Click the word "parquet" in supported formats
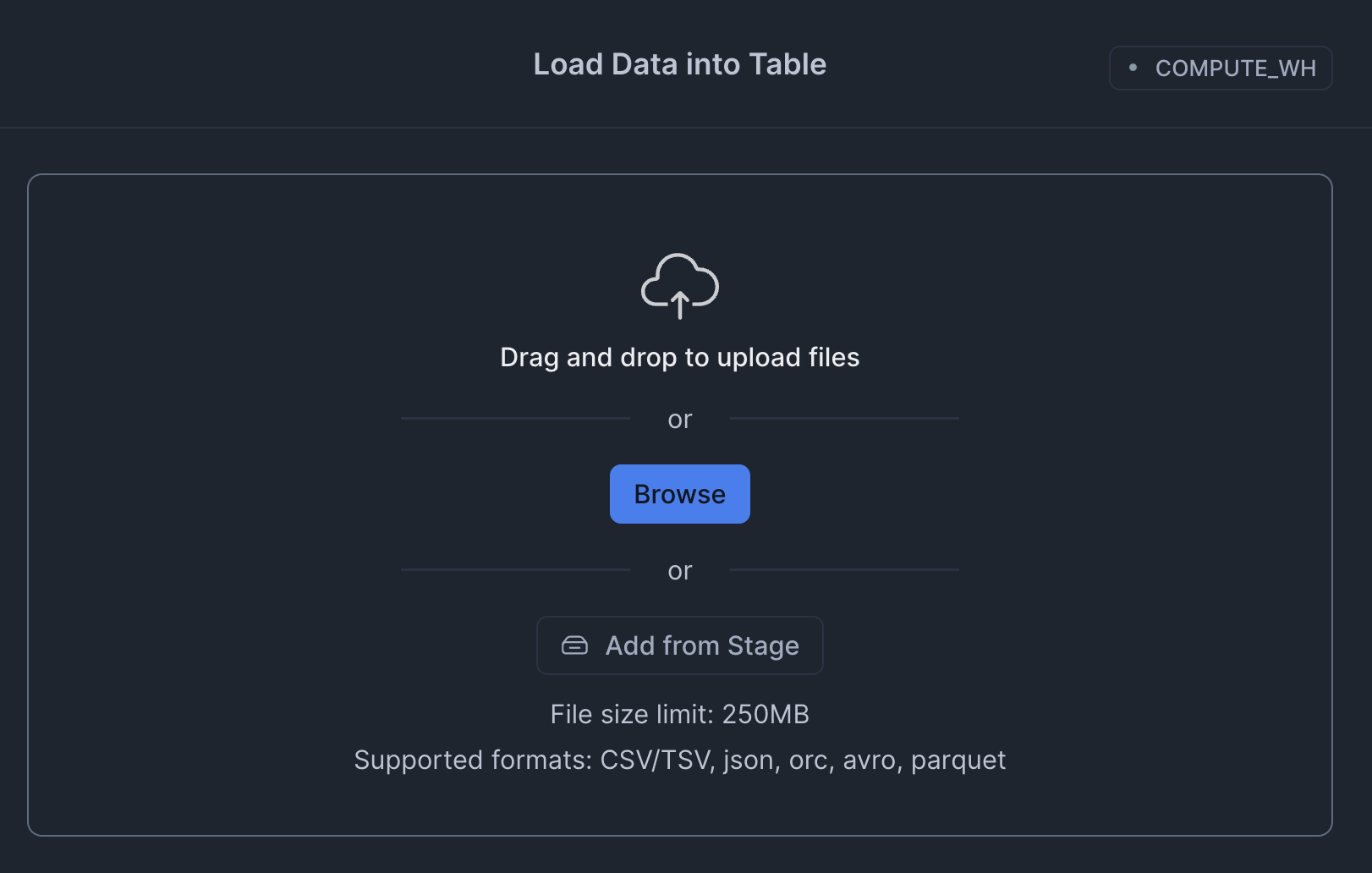This screenshot has height=873, width=1372. pyautogui.click(x=958, y=760)
